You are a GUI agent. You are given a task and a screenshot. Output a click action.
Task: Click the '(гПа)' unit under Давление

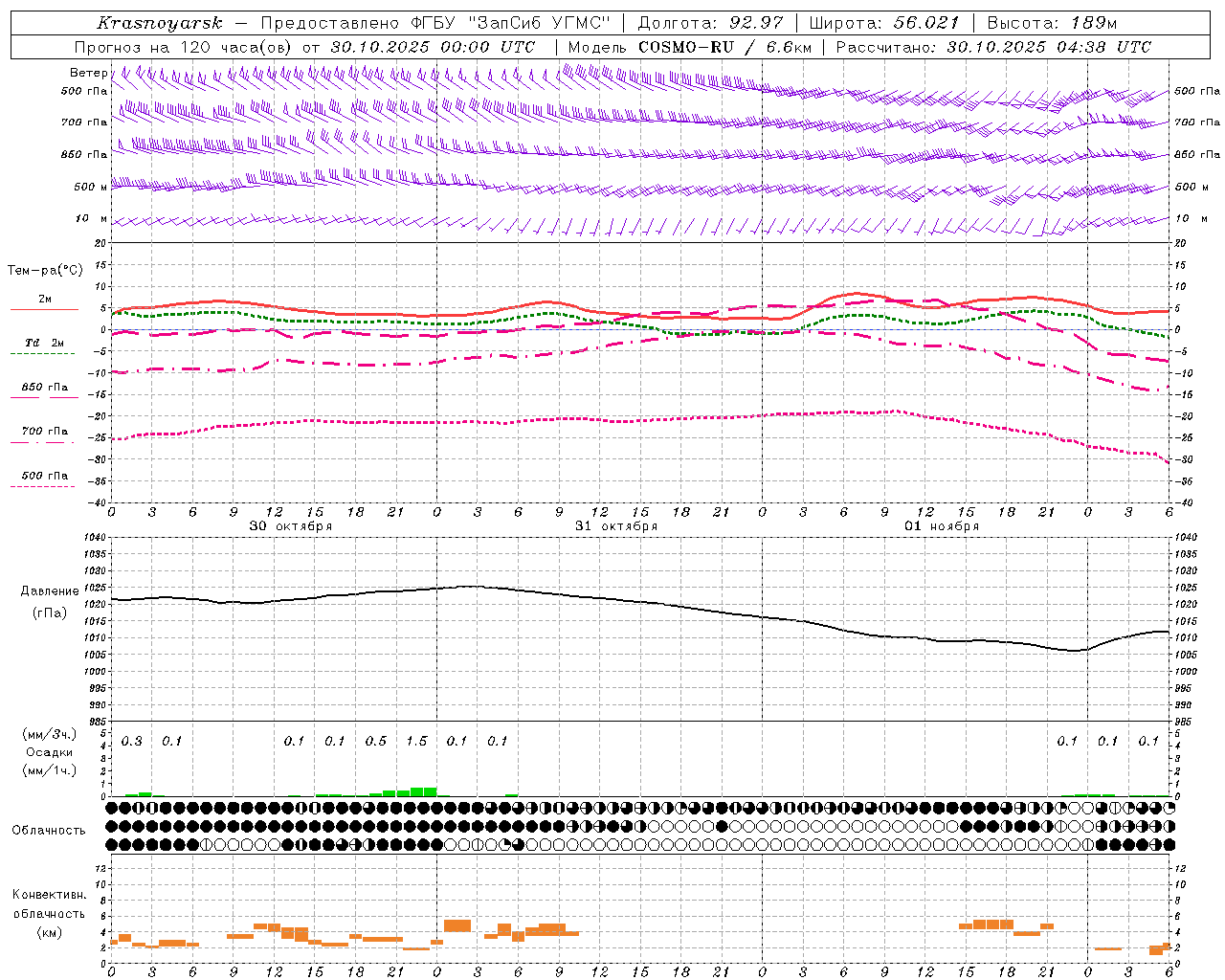pos(50,612)
